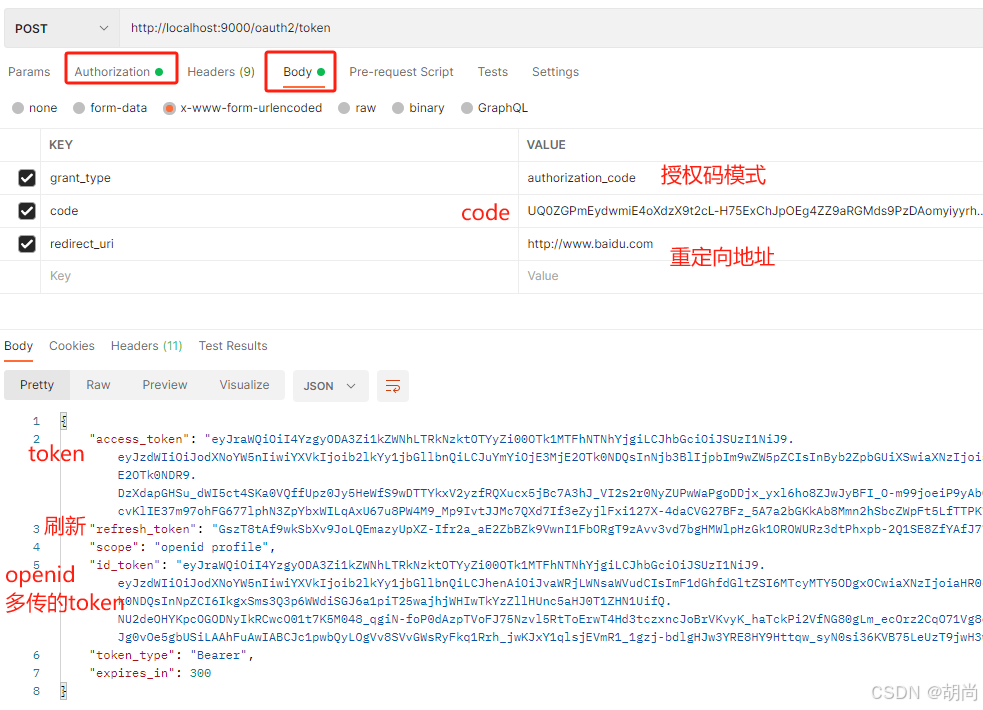The height and width of the screenshot is (710, 983).
Task: Edit the grant_type key cell
Action: (x=280, y=178)
